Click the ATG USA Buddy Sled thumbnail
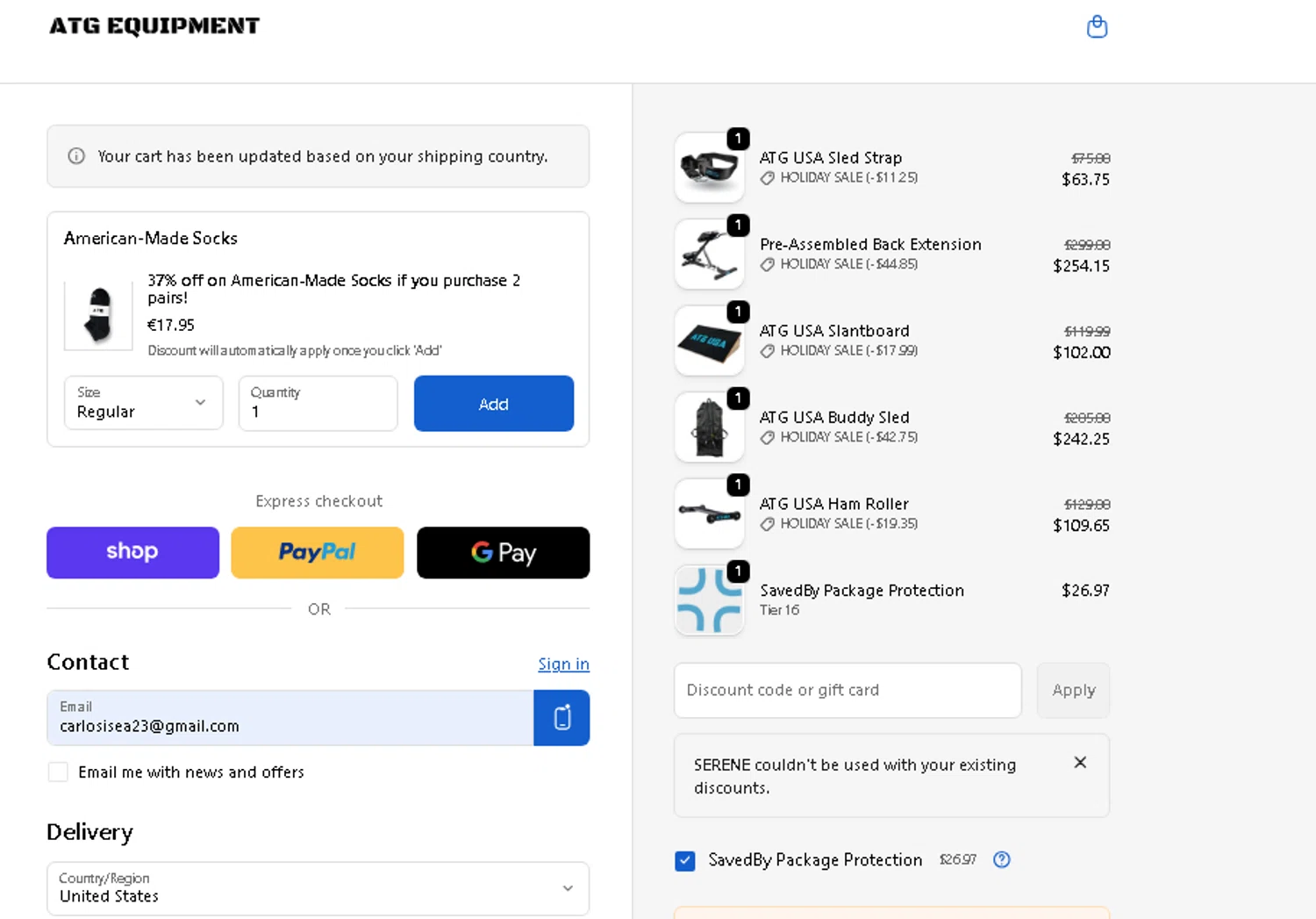Image resolution: width=1316 pixels, height=919 pixels. (710, 427)
